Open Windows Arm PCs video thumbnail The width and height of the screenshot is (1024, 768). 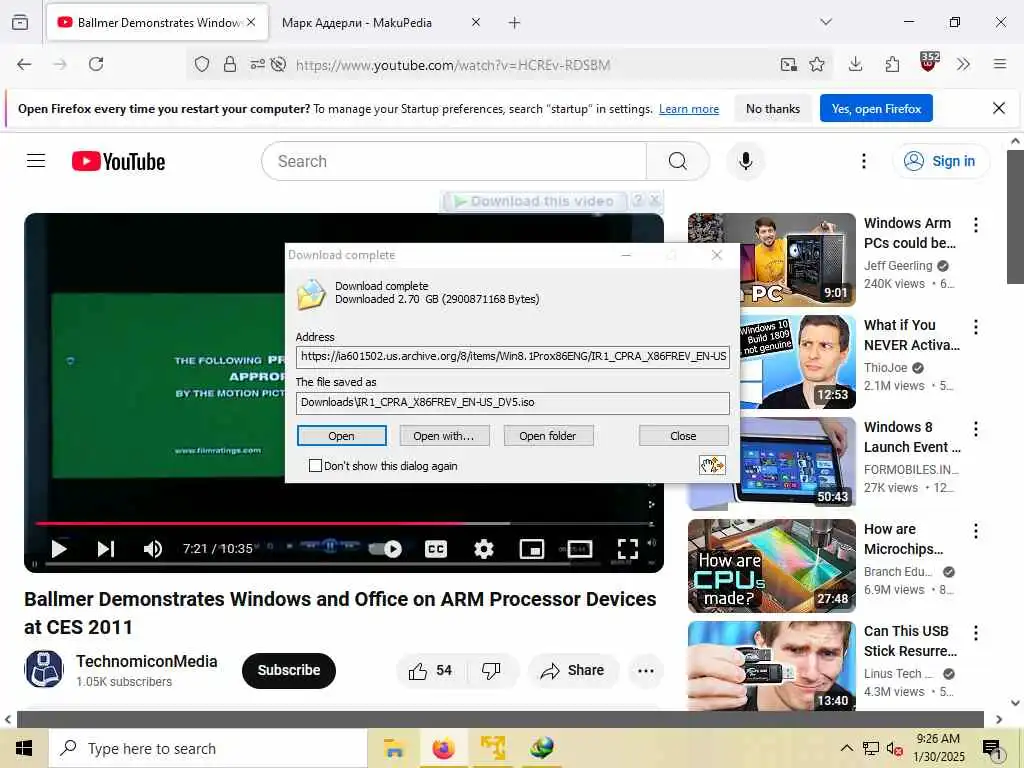pos(771,259)
